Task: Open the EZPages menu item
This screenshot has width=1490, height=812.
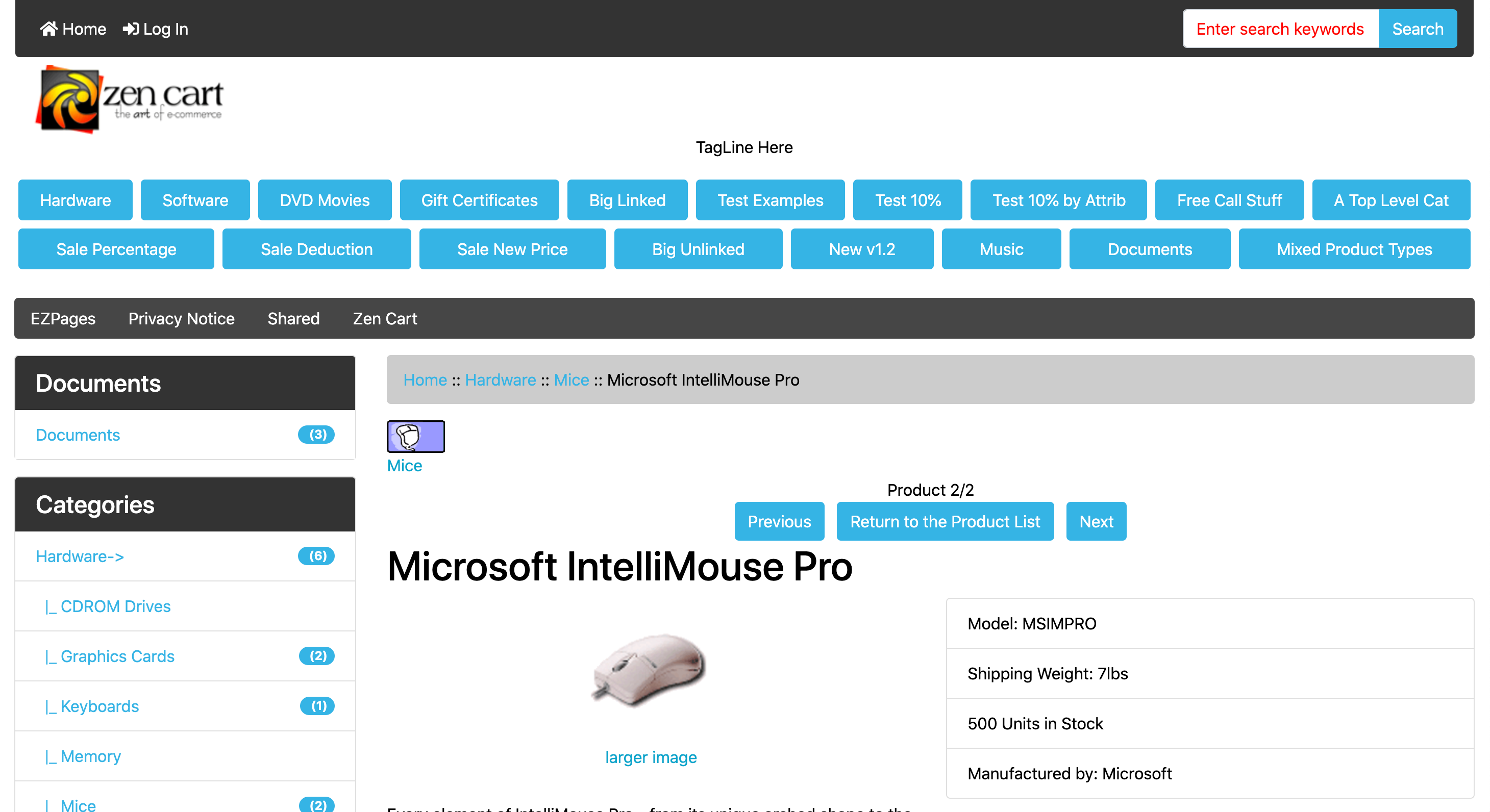Action: (63, 318)
